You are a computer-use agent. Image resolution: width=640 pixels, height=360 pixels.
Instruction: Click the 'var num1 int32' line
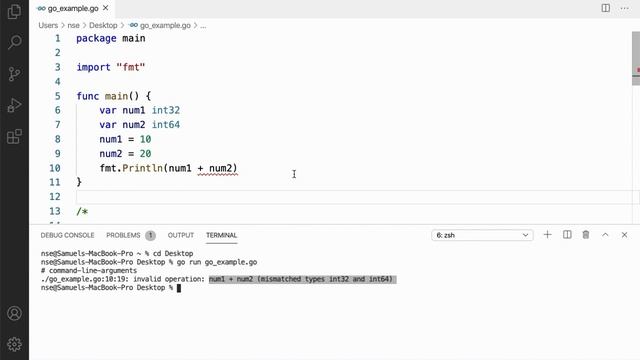[x=140, y=110]
